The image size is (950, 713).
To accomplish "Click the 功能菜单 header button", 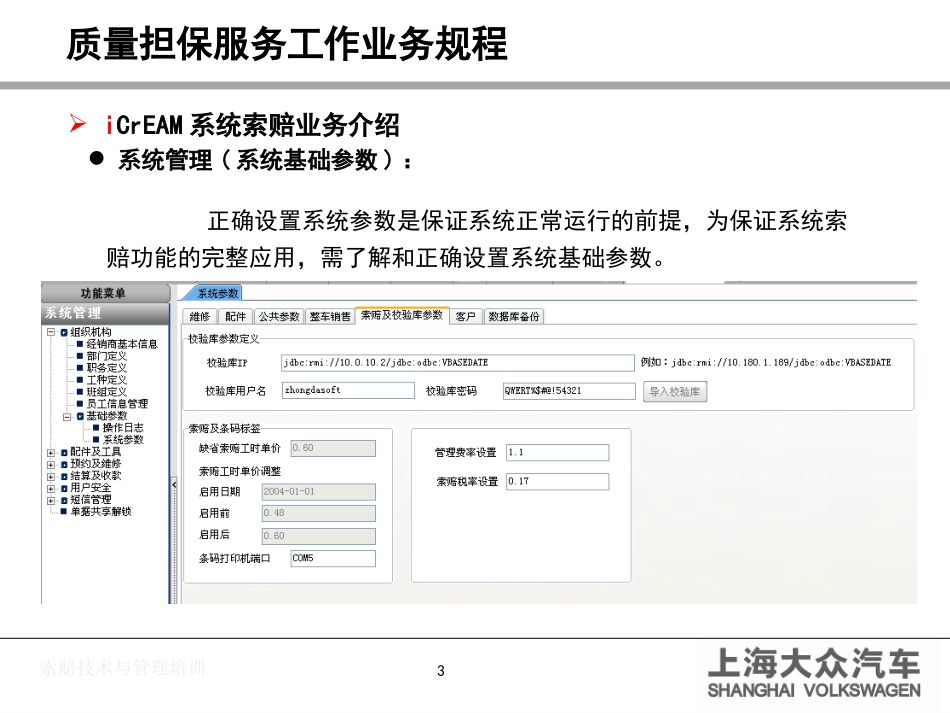I will pyautogui.click(x=105, y=293).
